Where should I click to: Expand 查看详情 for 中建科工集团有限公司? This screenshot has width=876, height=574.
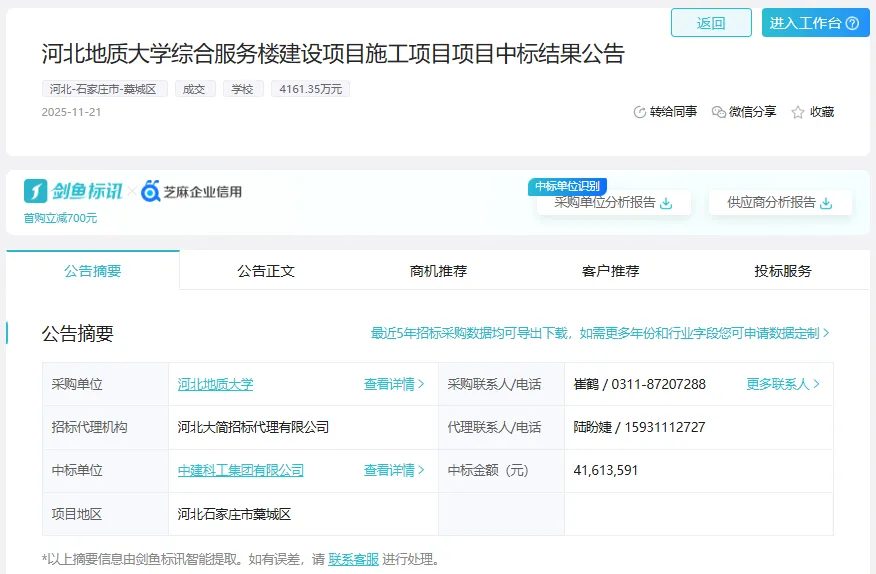point(394,470)
